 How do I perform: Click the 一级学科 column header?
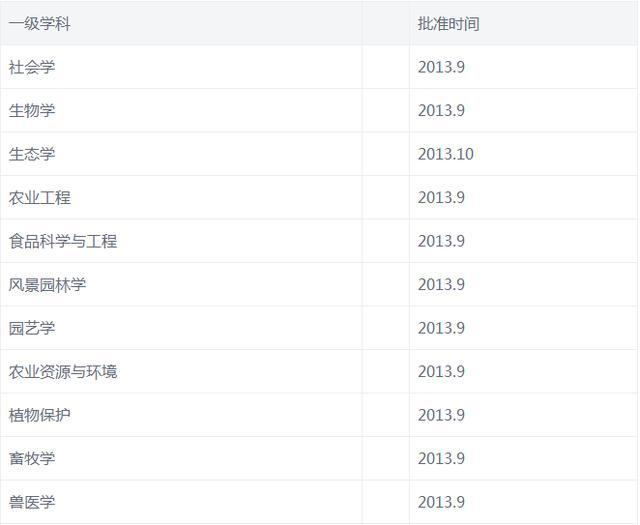[40, 23]
